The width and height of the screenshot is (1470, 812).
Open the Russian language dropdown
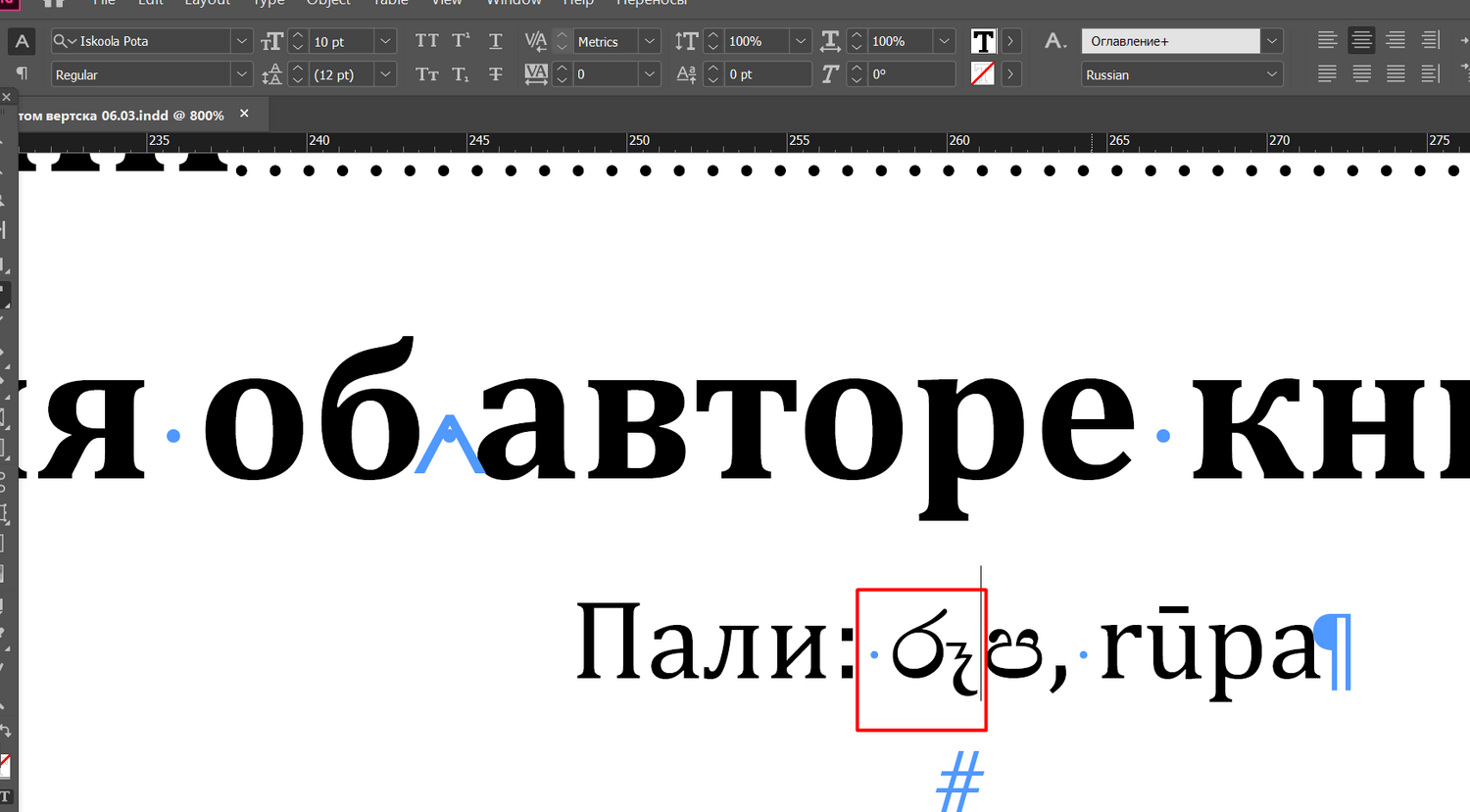1271,74
